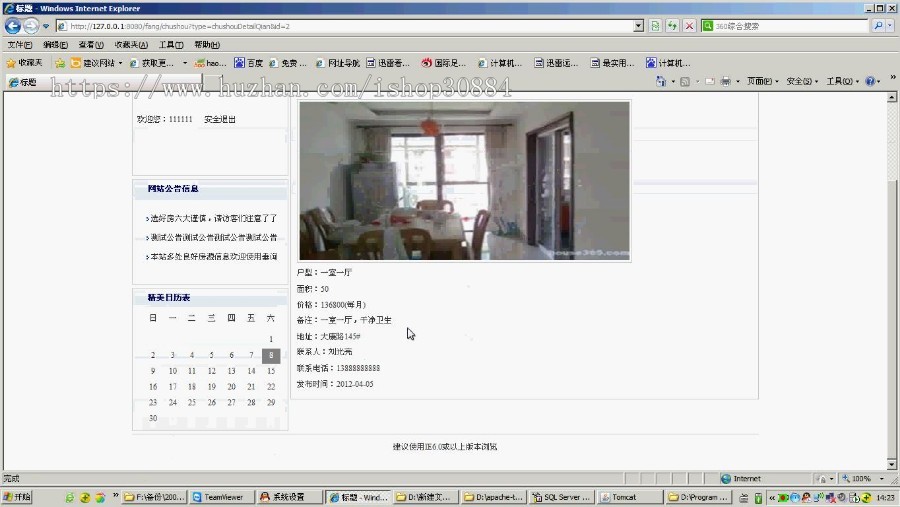This screenshot has height=507, width=900.
Task: Click the house interior photo
Action: (464, 181)
